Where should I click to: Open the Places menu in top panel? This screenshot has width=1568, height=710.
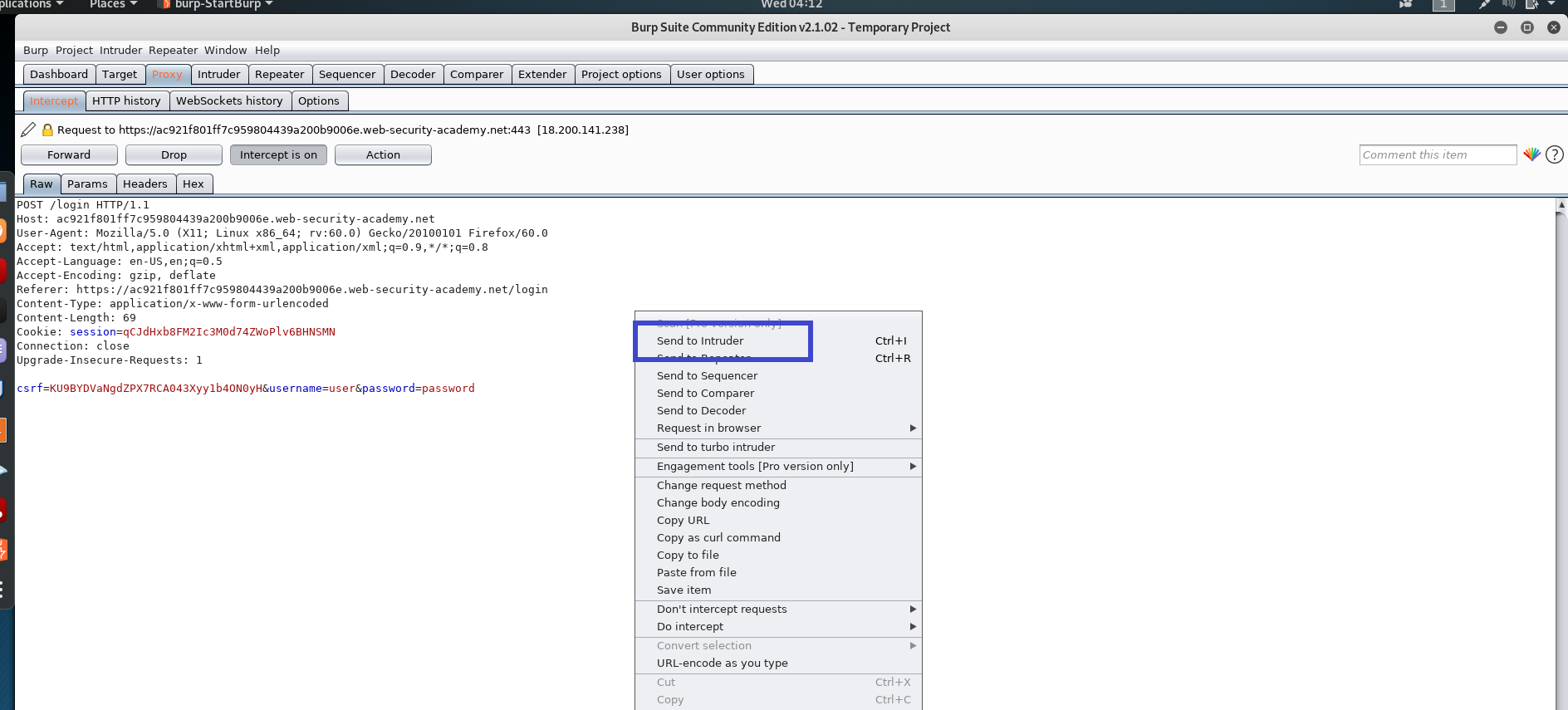tap(113, 4)
